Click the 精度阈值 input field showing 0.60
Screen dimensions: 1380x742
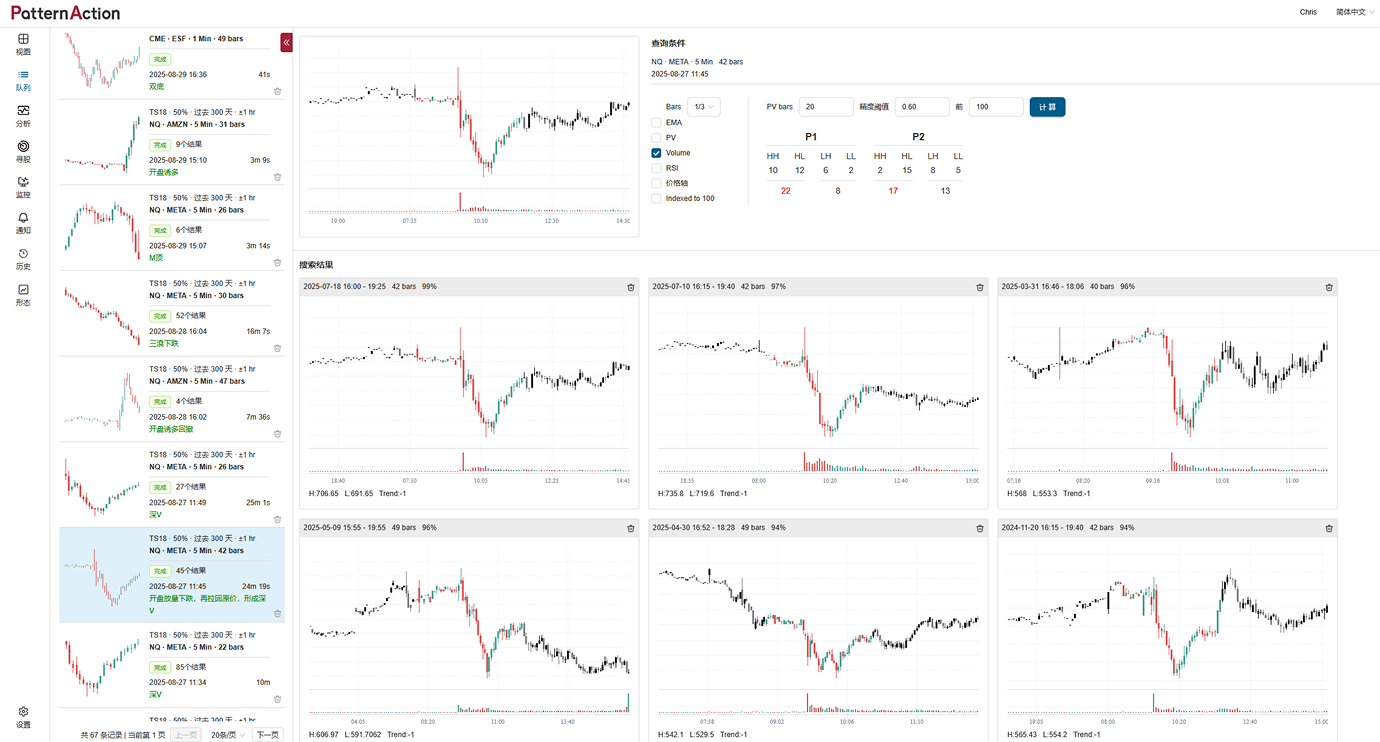[x=921, y=107]
